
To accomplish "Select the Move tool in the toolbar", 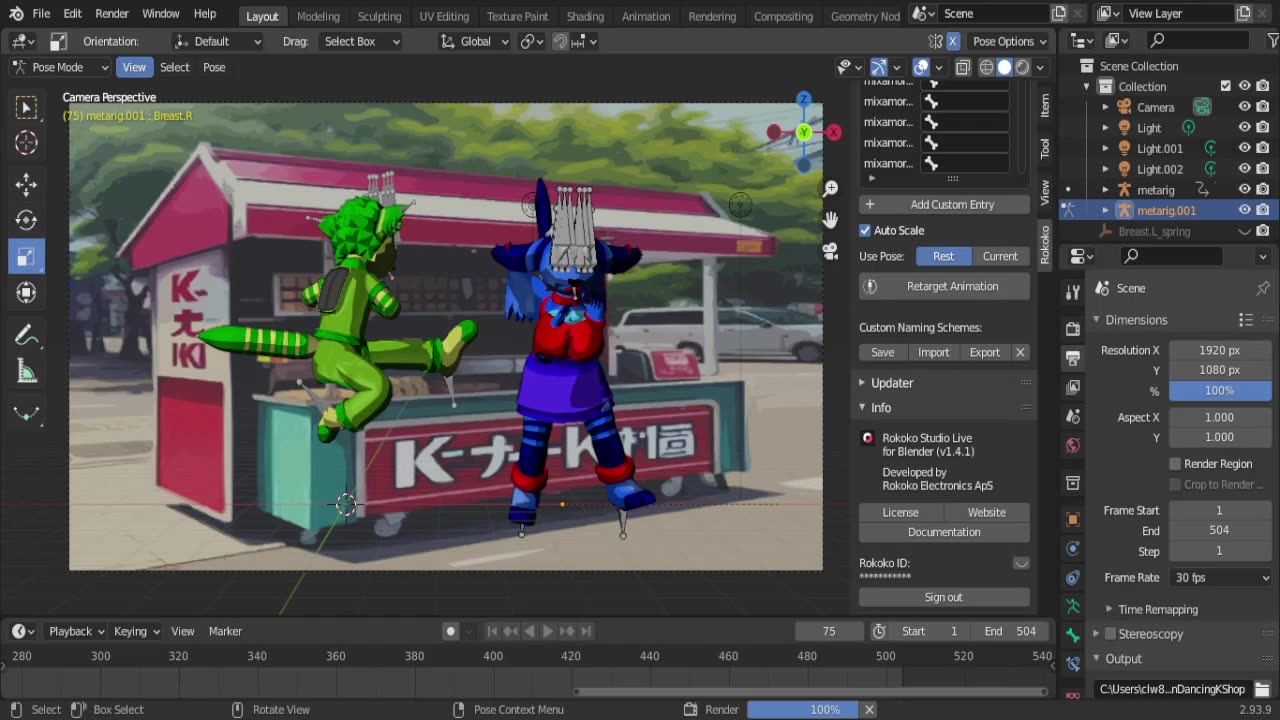I will click(26, 184).
